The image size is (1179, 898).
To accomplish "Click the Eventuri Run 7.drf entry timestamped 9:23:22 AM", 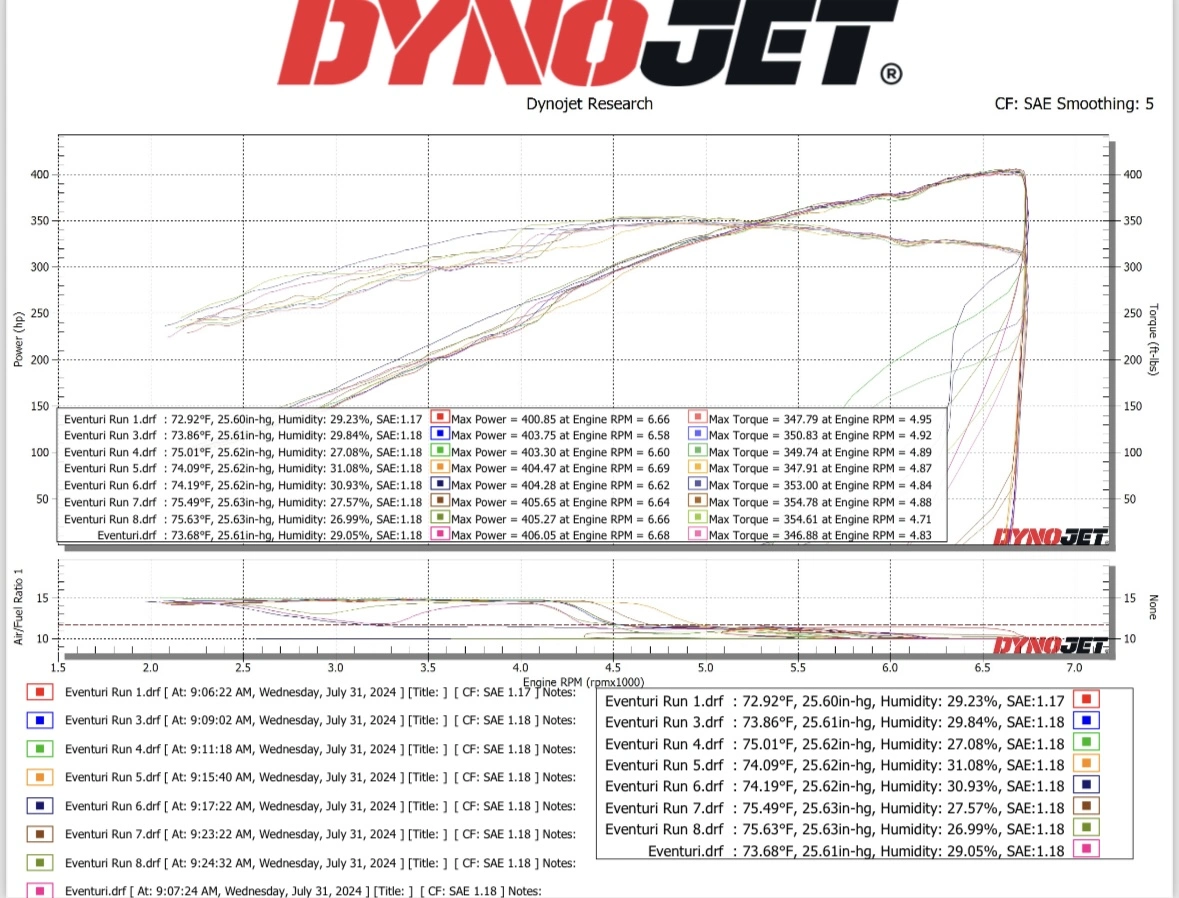I will click(x=320, y=834).
